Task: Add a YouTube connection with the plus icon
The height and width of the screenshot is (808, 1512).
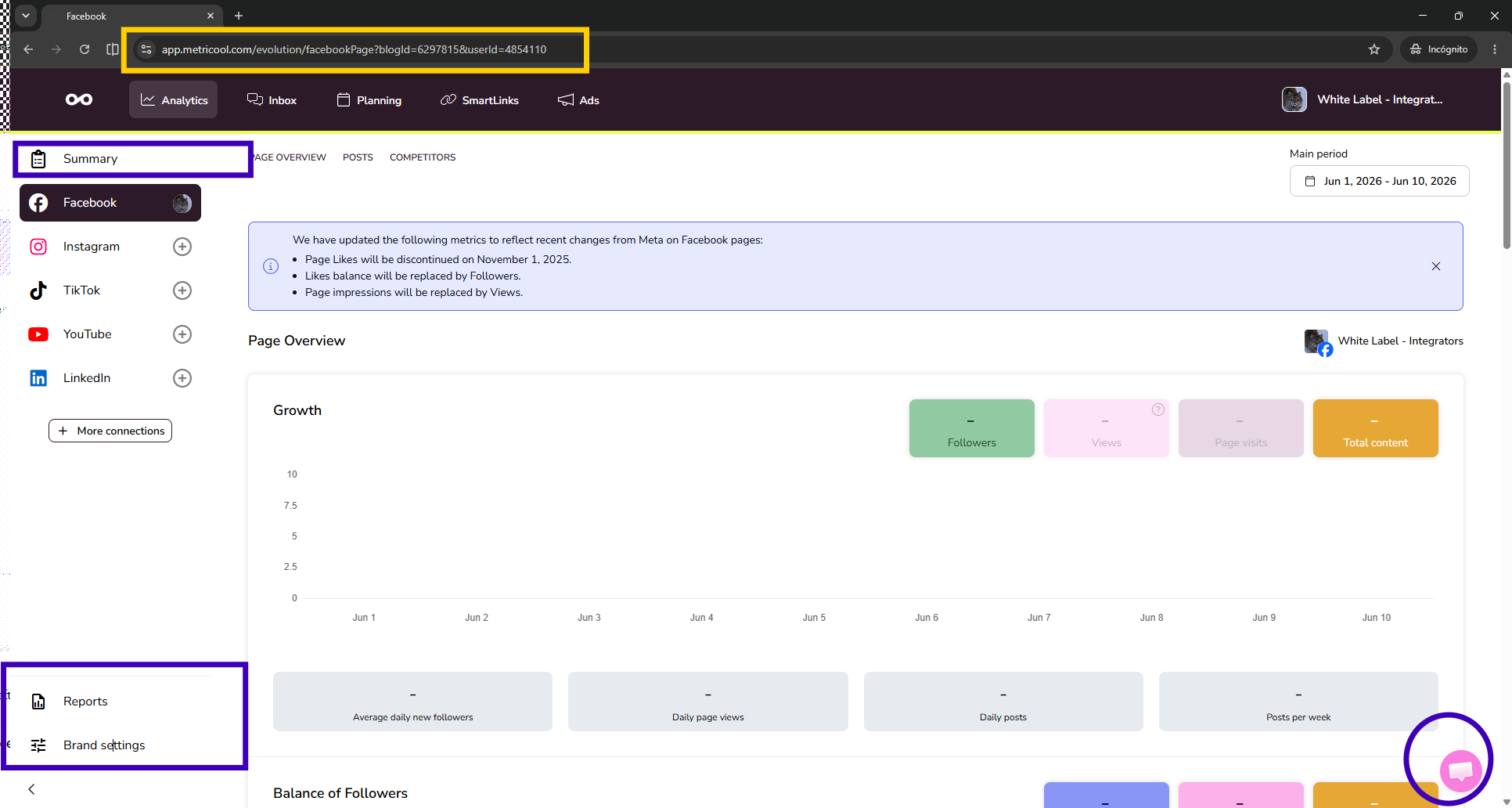Action: point(182,334)
